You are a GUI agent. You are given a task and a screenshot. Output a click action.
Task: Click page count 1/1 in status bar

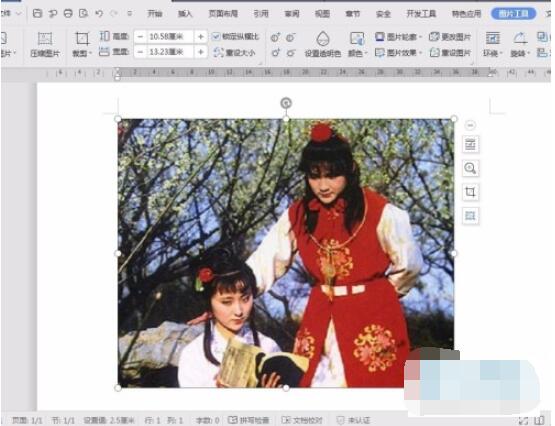(27, 420)
